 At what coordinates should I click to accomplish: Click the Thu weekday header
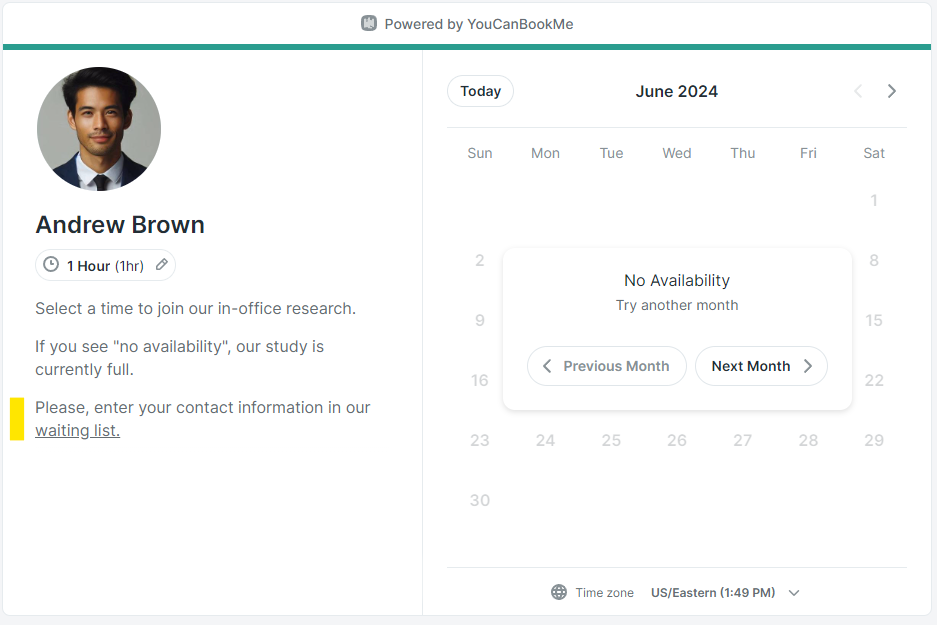click(x=743, y=153)
